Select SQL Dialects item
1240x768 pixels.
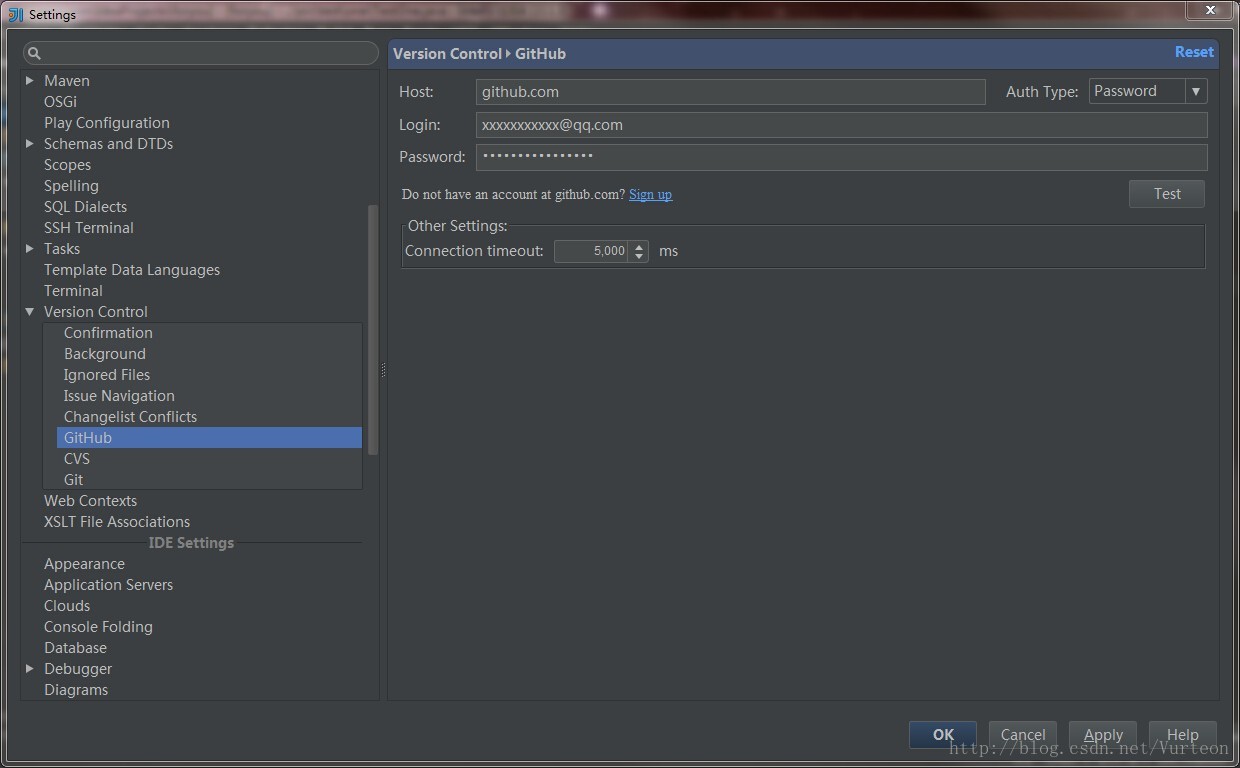(x=85, y=206)
